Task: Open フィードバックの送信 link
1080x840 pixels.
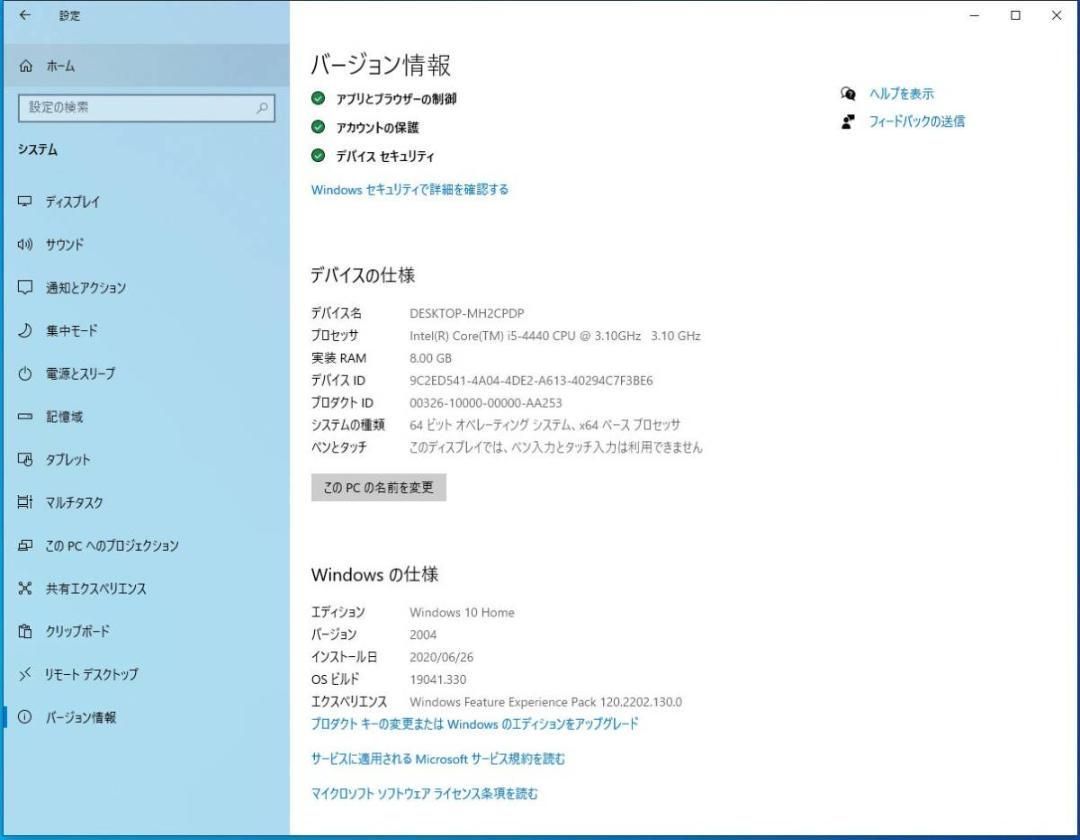Action: [916, 122]
